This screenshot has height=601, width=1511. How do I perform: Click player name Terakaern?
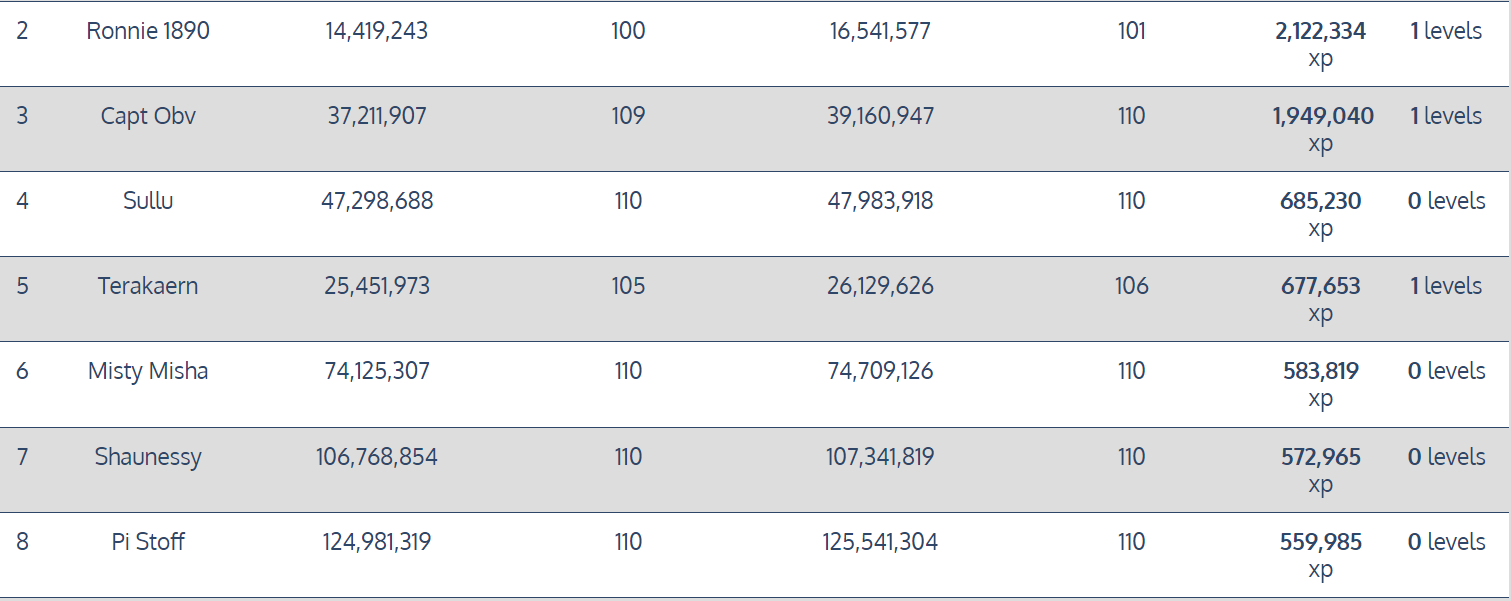tap(148, 286)
